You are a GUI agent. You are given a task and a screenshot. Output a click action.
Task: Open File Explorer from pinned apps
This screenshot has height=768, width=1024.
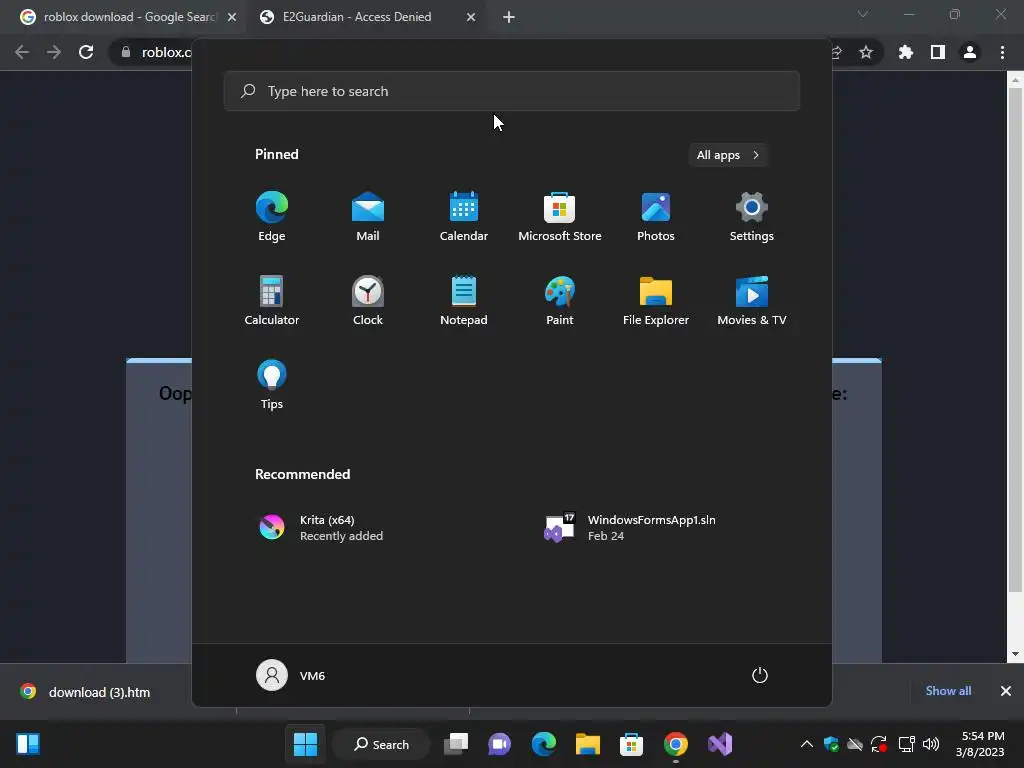click(656, 300)
